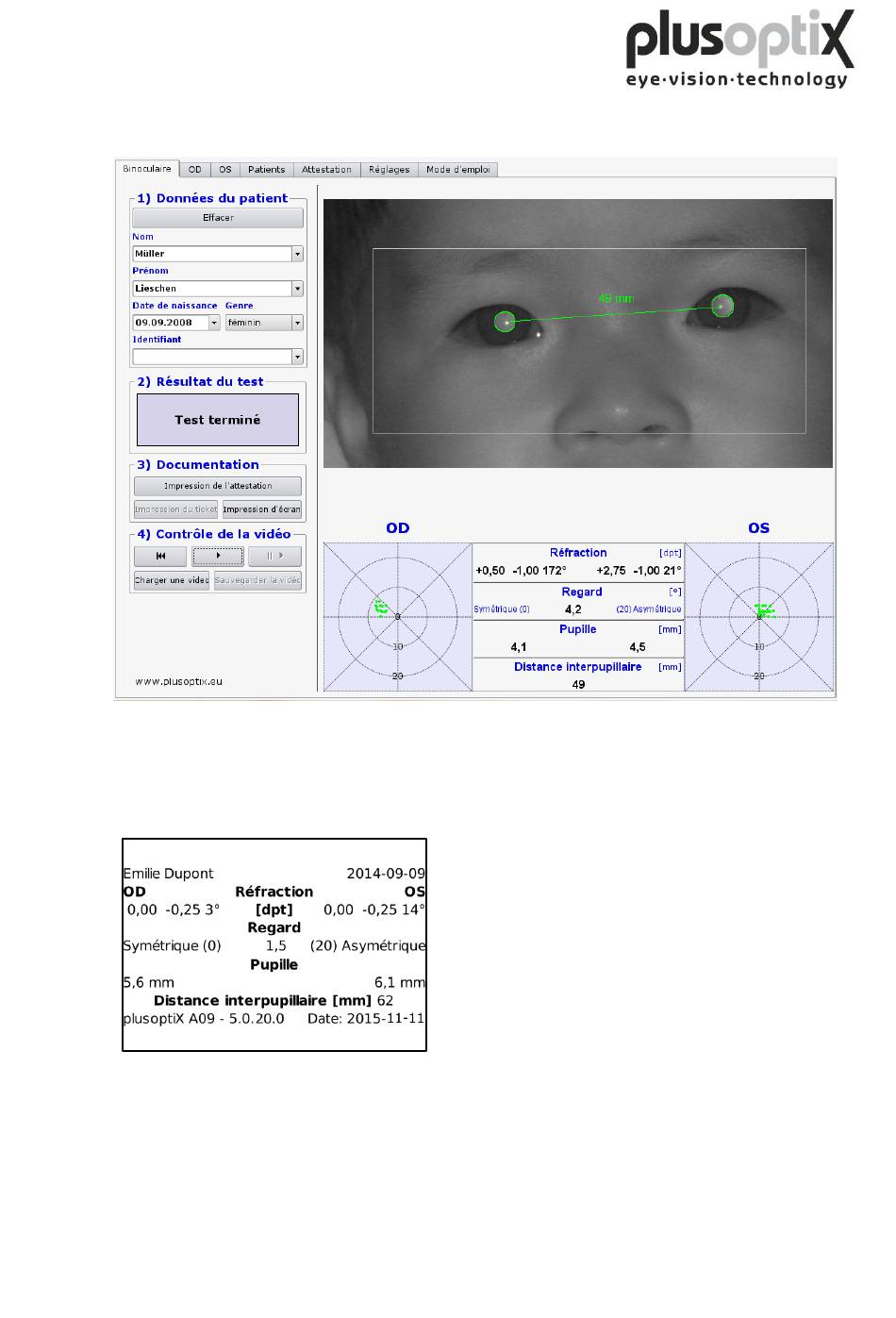
Task: Click the left-eye pupil circle in camera image
Action: pos(722,305)
